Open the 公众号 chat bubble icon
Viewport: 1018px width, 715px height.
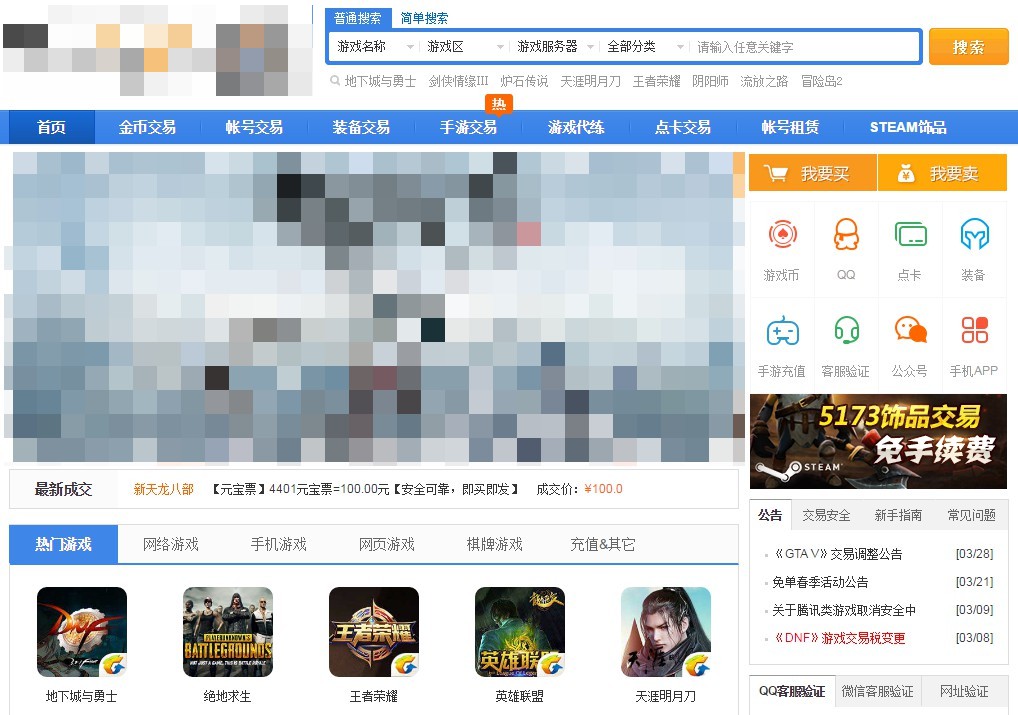click(x=909, y=331)
